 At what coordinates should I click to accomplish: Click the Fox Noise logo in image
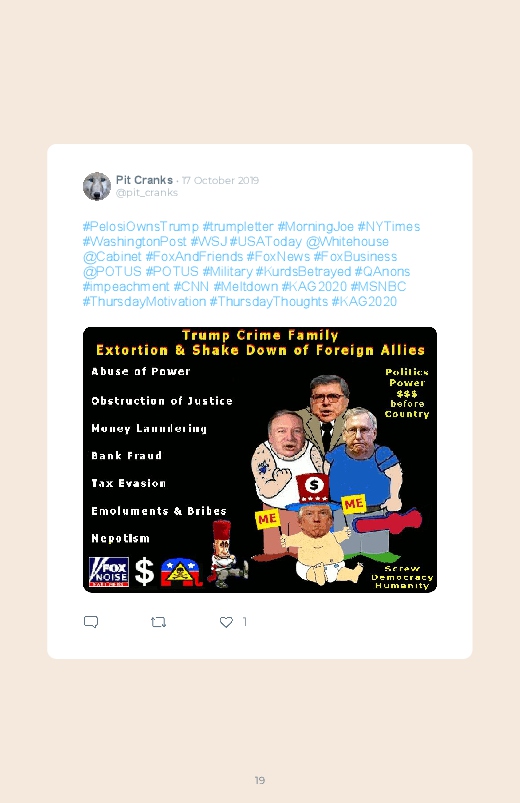click(109, 572)
